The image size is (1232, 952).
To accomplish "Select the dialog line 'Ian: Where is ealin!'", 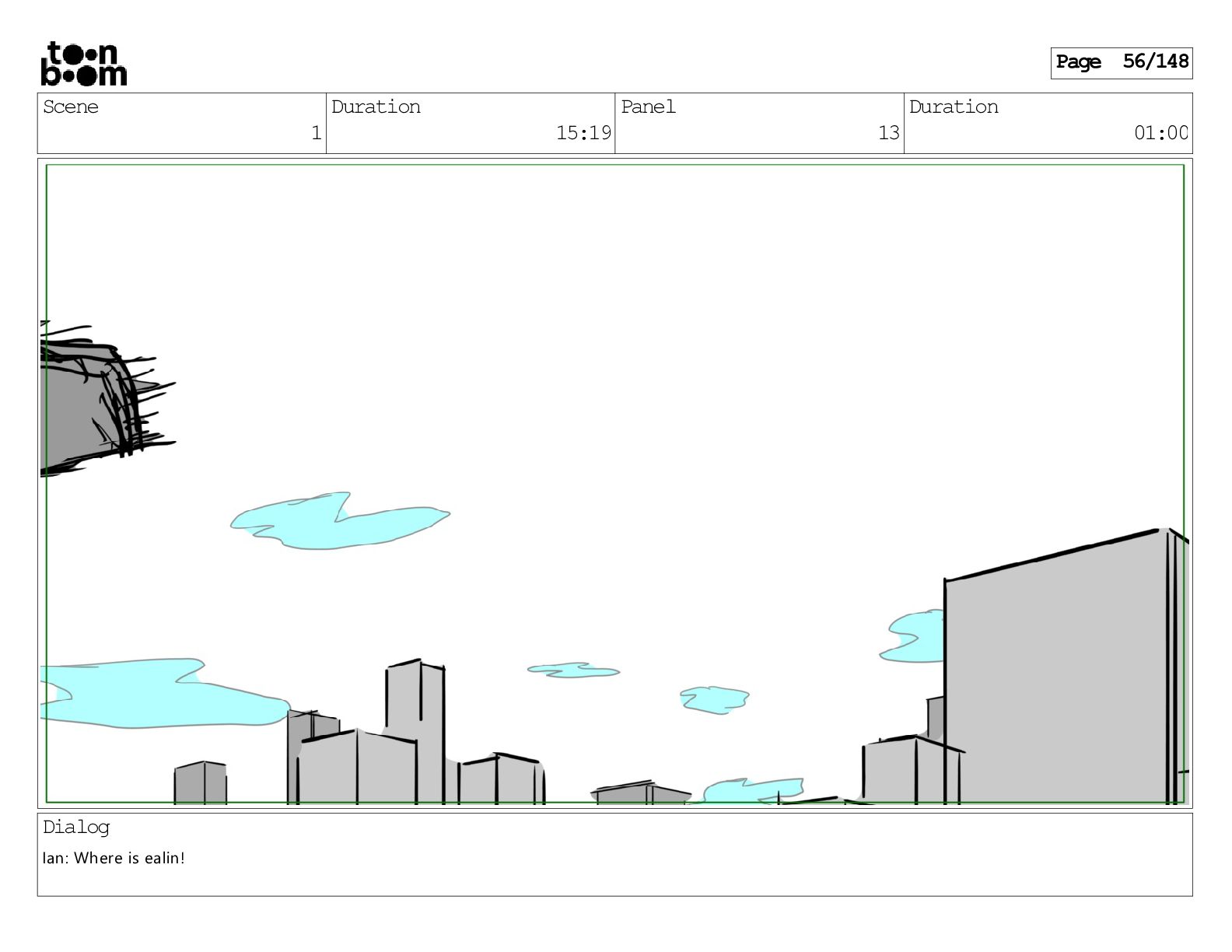I will (x=114, y=859).
